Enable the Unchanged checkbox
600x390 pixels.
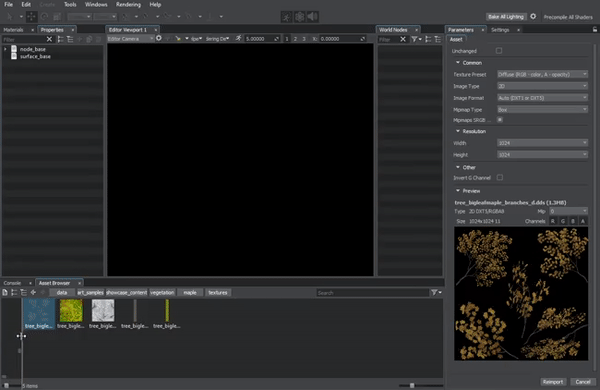[499, 51]
